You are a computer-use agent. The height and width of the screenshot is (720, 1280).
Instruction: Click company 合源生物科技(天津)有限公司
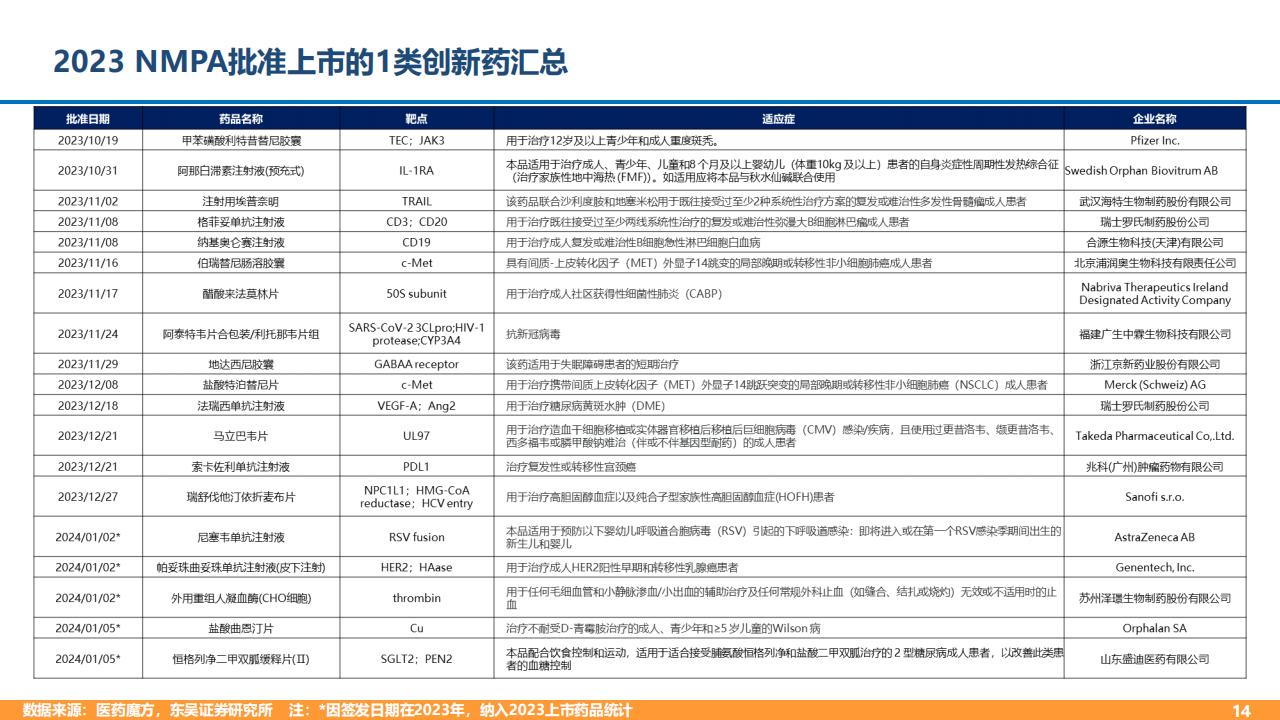(1155, 242)
